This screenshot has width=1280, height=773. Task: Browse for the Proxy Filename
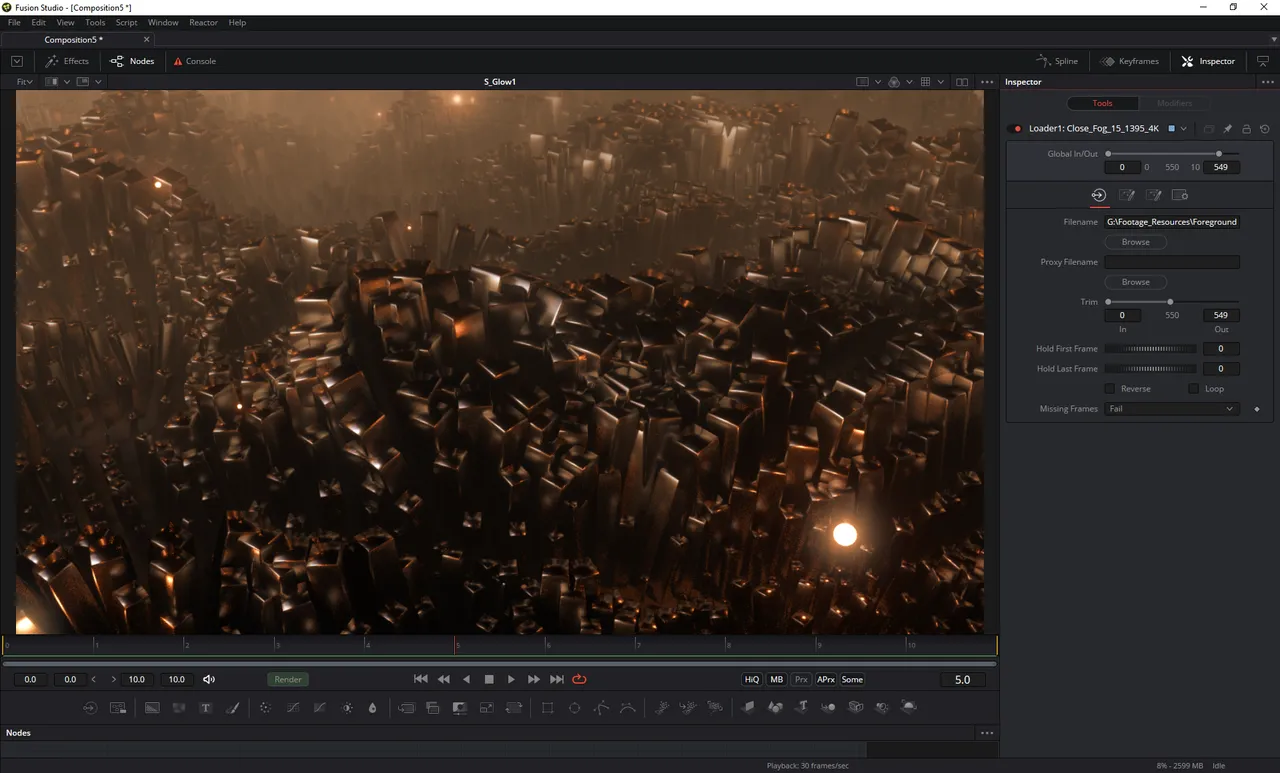(1136, 282)
